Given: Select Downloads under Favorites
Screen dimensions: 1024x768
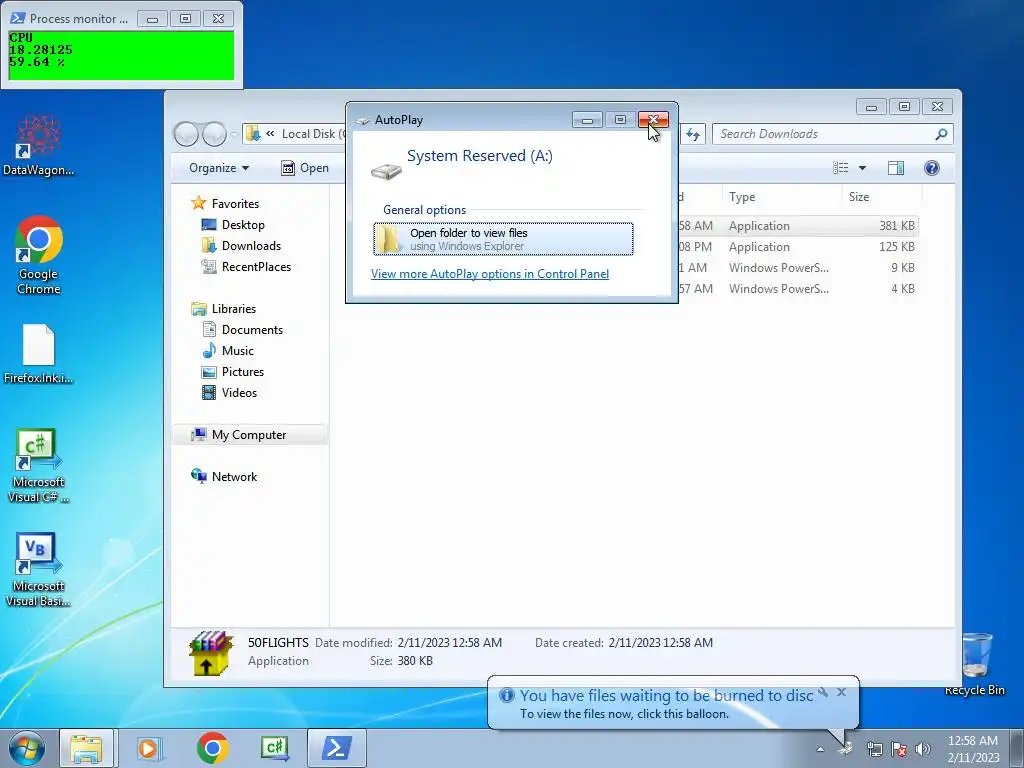Looking at the screenshot, I should pos(242,246).
